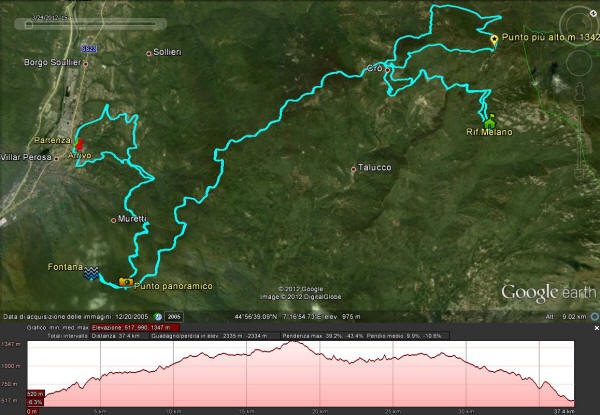Click the Villar Perosa placemark dot
The width and height of the screenshot is (600, 415).
pyautogui.click(x=56, y=158)
